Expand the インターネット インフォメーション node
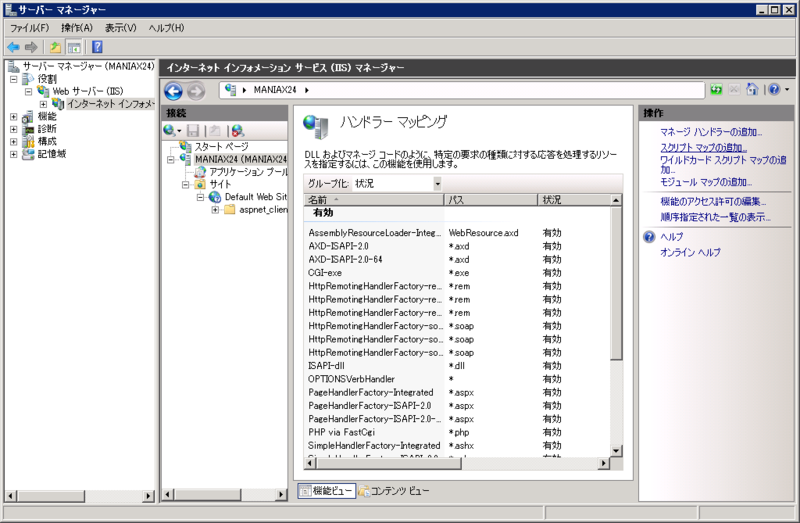Image resolution: width=800 pixels, height=523 pixels. 43,104
